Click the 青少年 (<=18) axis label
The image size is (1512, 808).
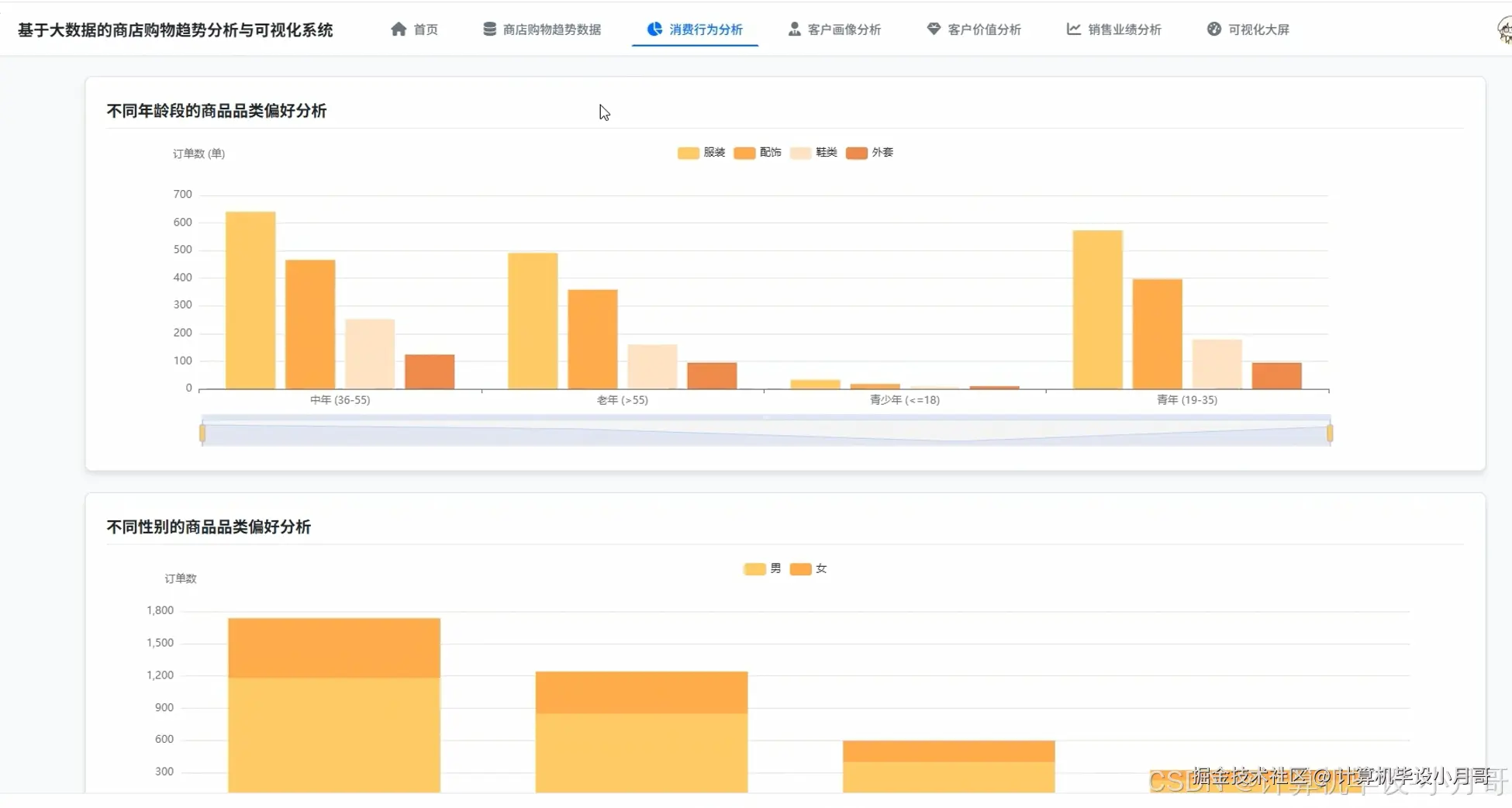[x=905, y=400]
